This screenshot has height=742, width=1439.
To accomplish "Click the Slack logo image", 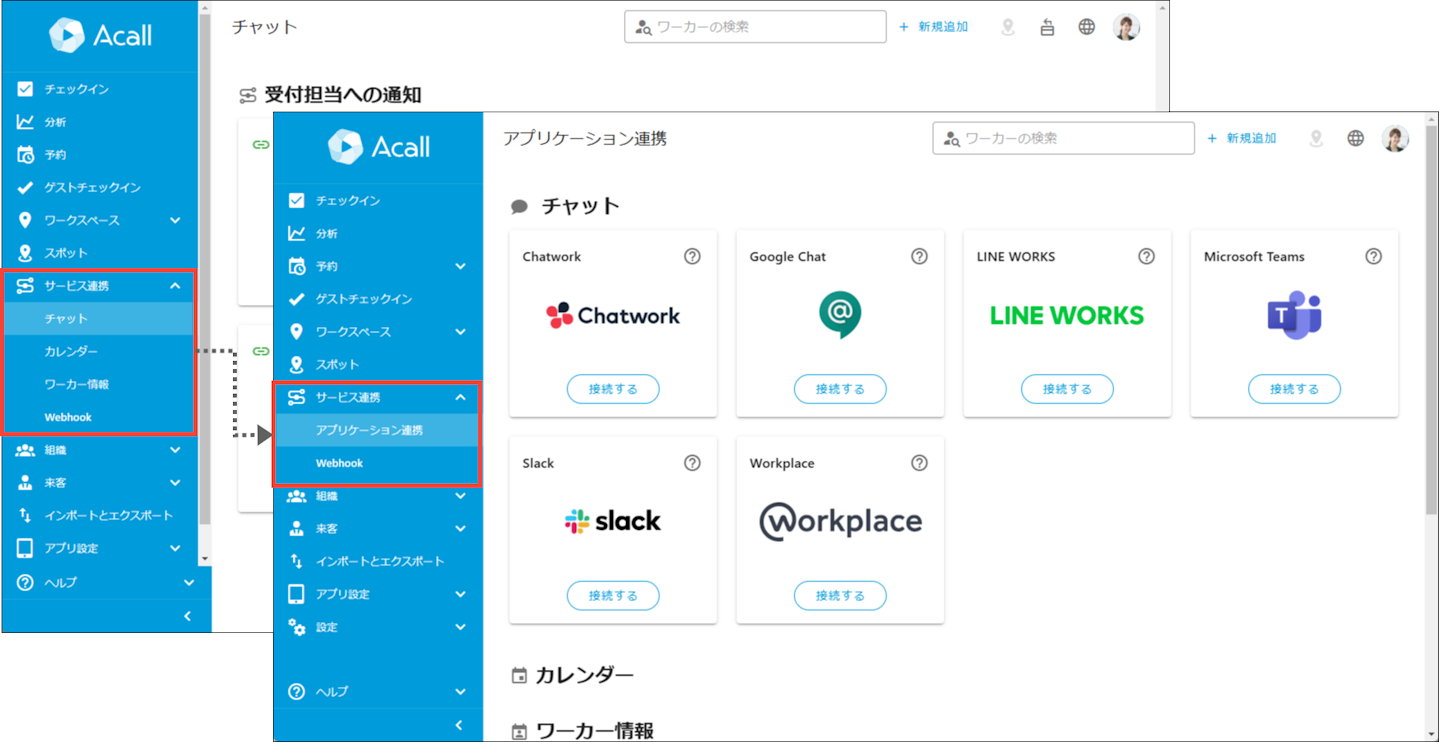I will (613, 521).
